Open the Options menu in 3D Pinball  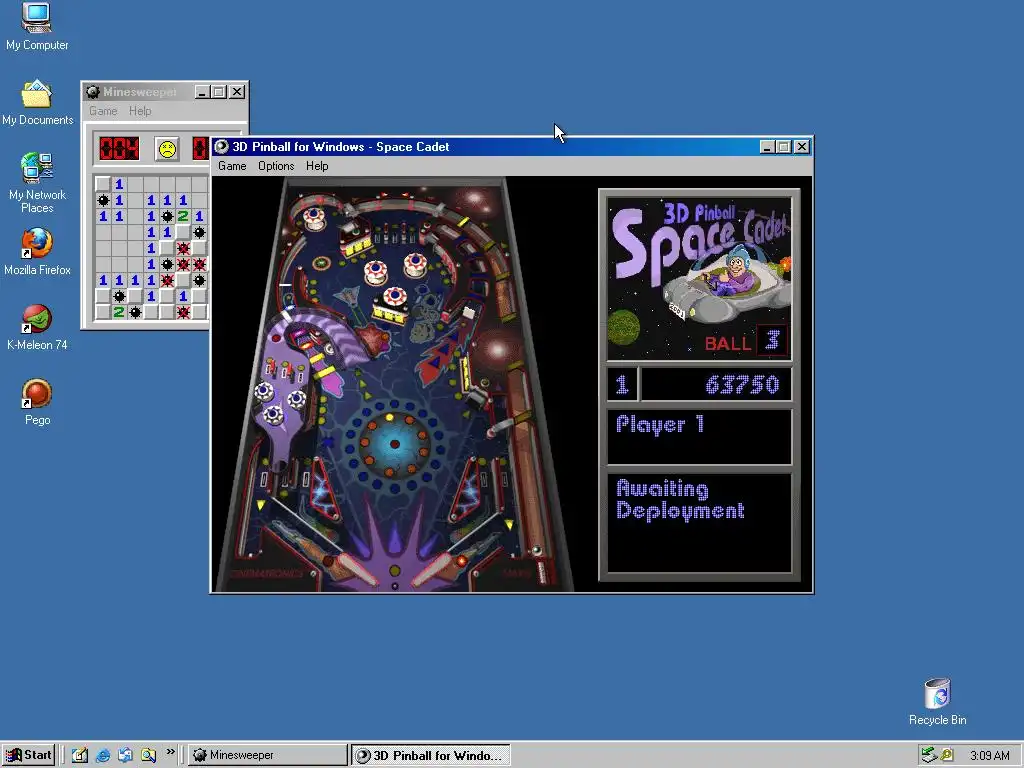276,166
